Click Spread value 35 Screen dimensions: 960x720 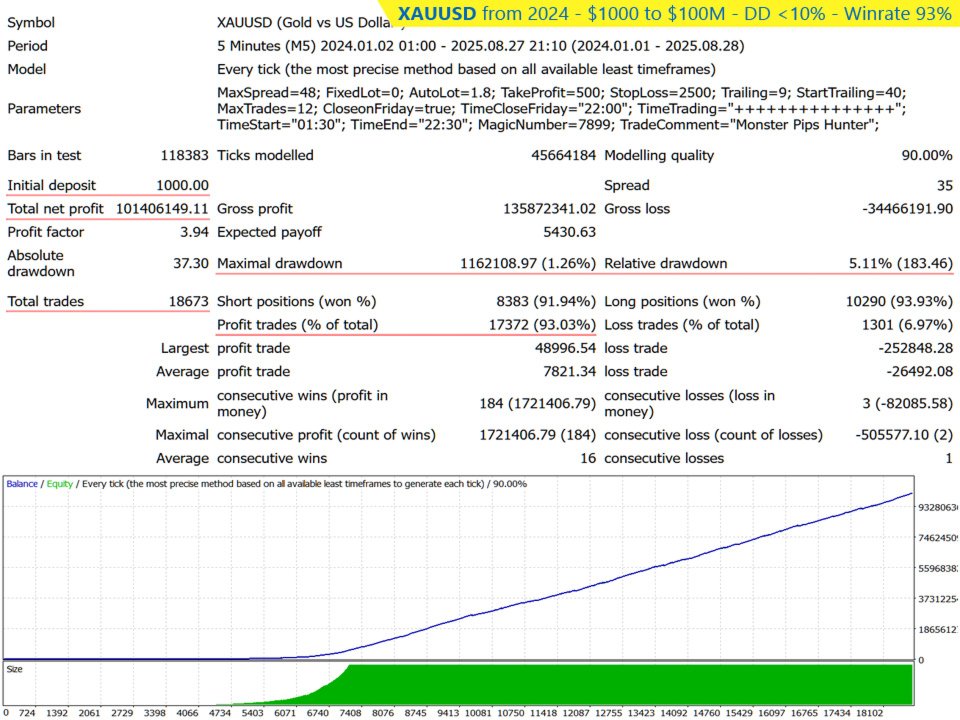[945, 186]
